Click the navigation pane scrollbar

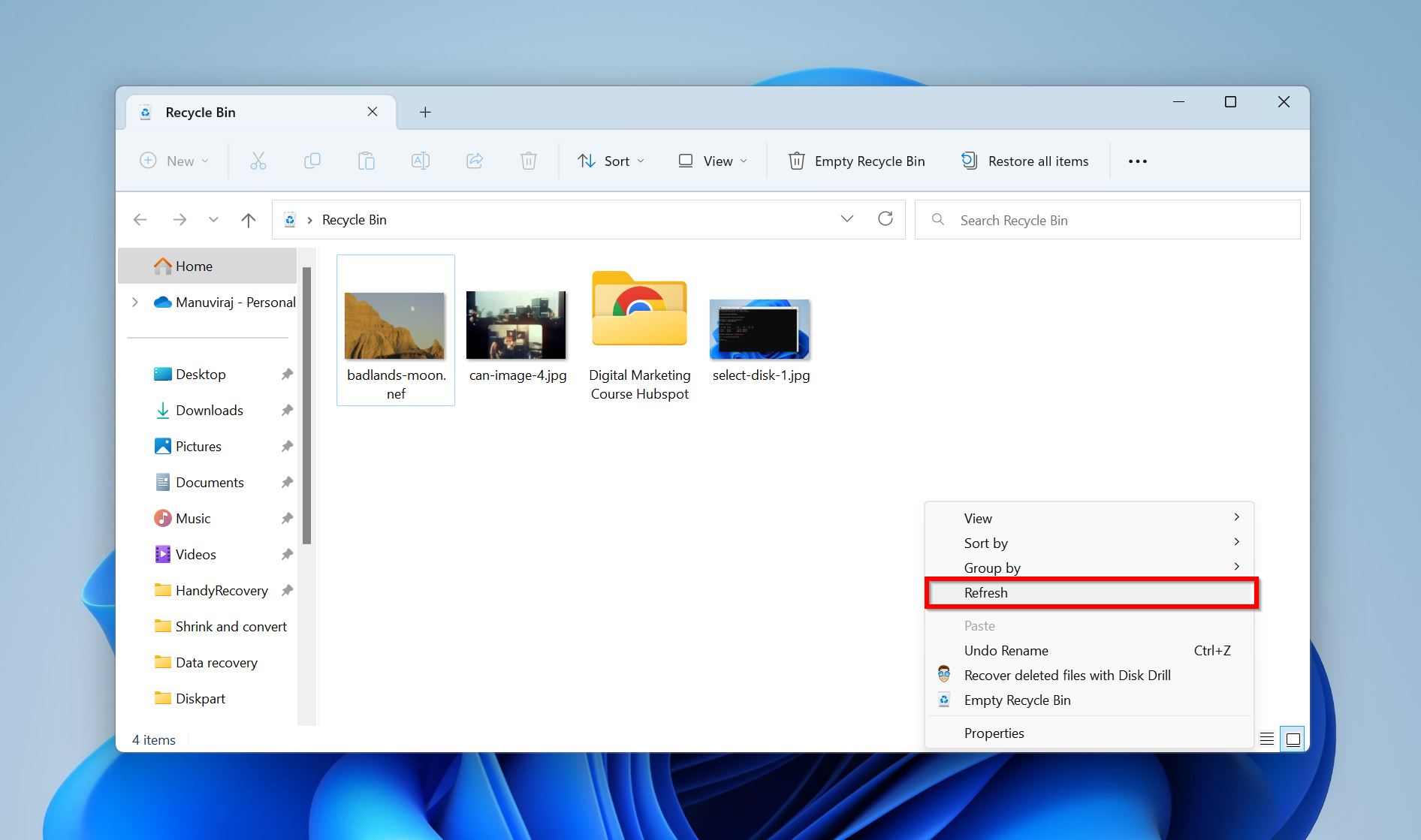[306, 405]
